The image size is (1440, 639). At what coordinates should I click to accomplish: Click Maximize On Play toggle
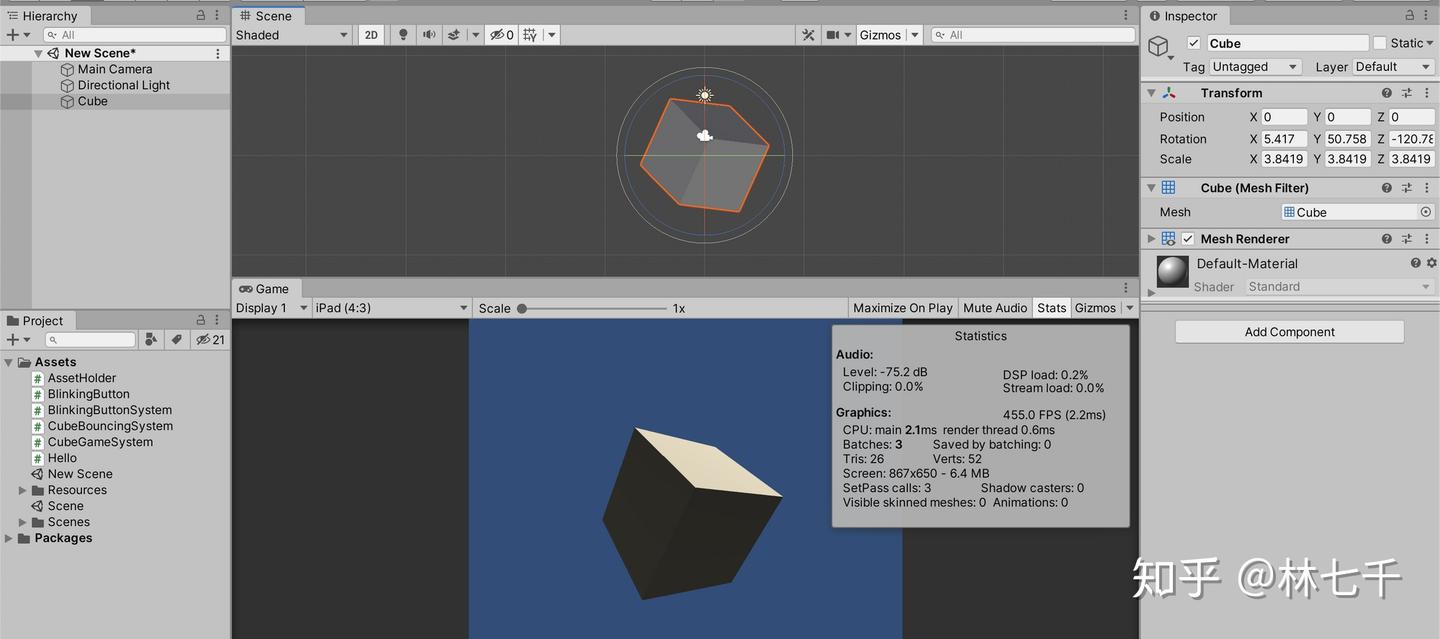click(x=902, y=307)
